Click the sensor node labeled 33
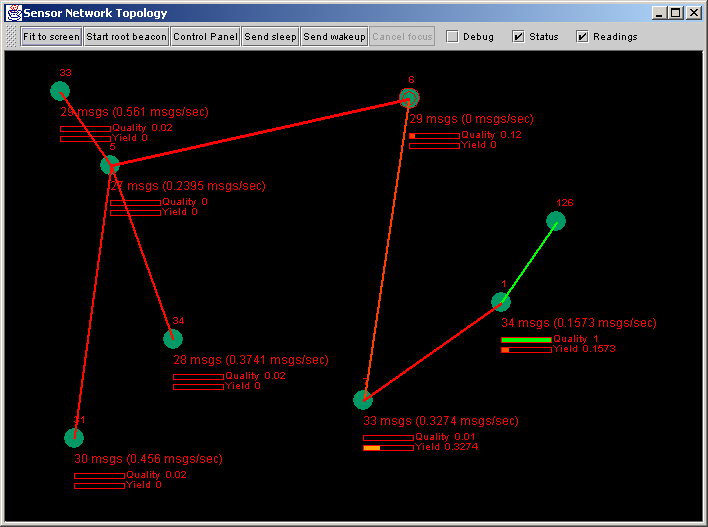The width and height of the screenshot is (708, 527). point(60,91)
